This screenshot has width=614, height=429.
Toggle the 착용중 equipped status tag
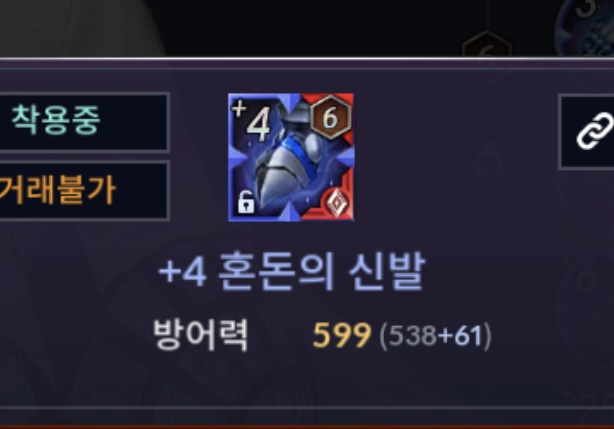pyautogui.click(x=84, y=122)
